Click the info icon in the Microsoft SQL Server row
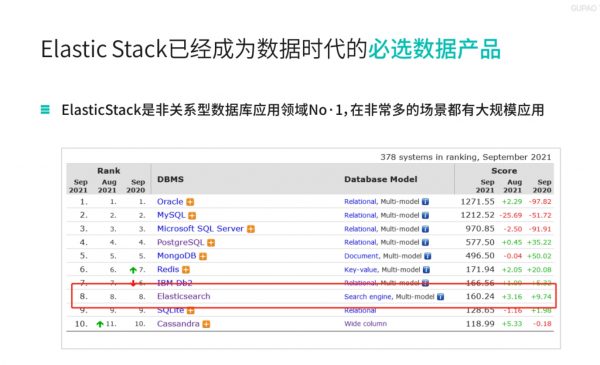600x365 pixels. pyautogui.click(x=425, y=229)
